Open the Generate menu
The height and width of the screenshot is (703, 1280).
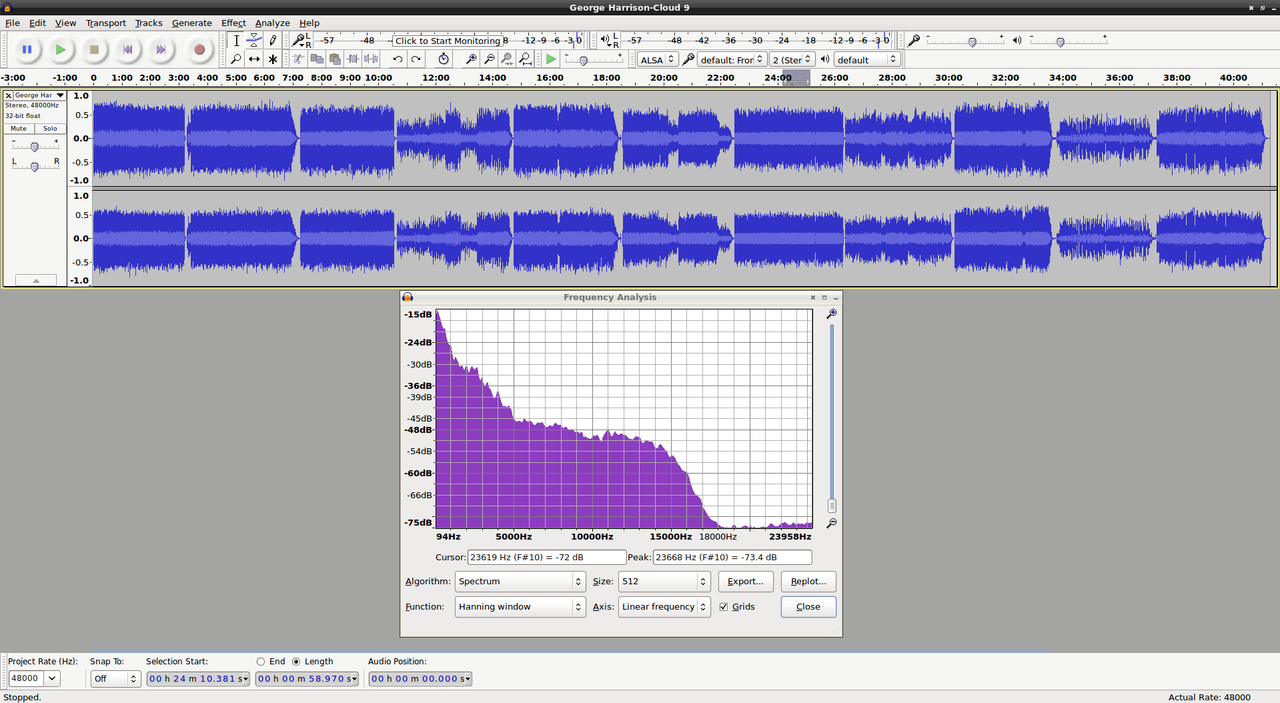tap(191, 22)
